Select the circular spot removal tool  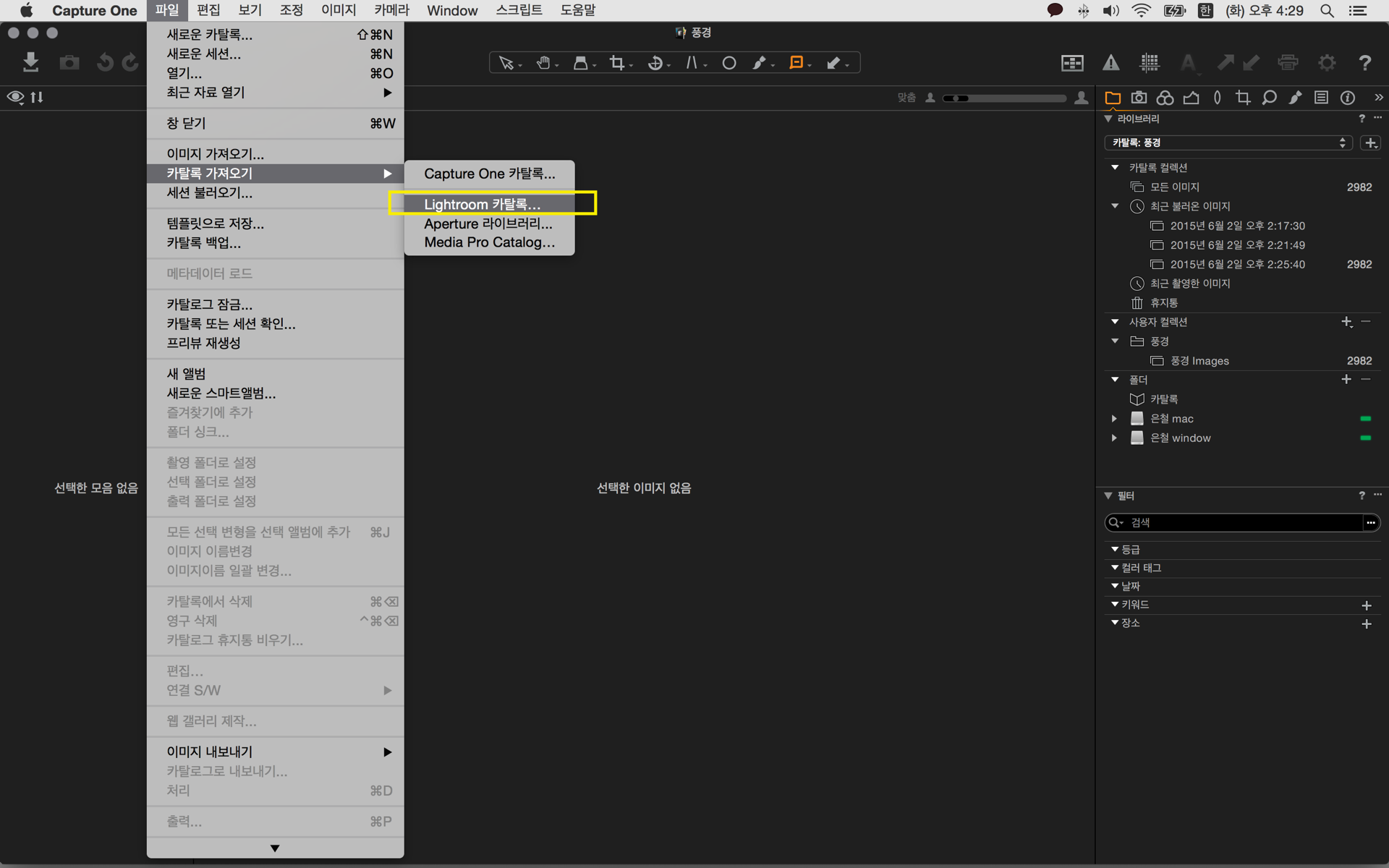[729, 64]
